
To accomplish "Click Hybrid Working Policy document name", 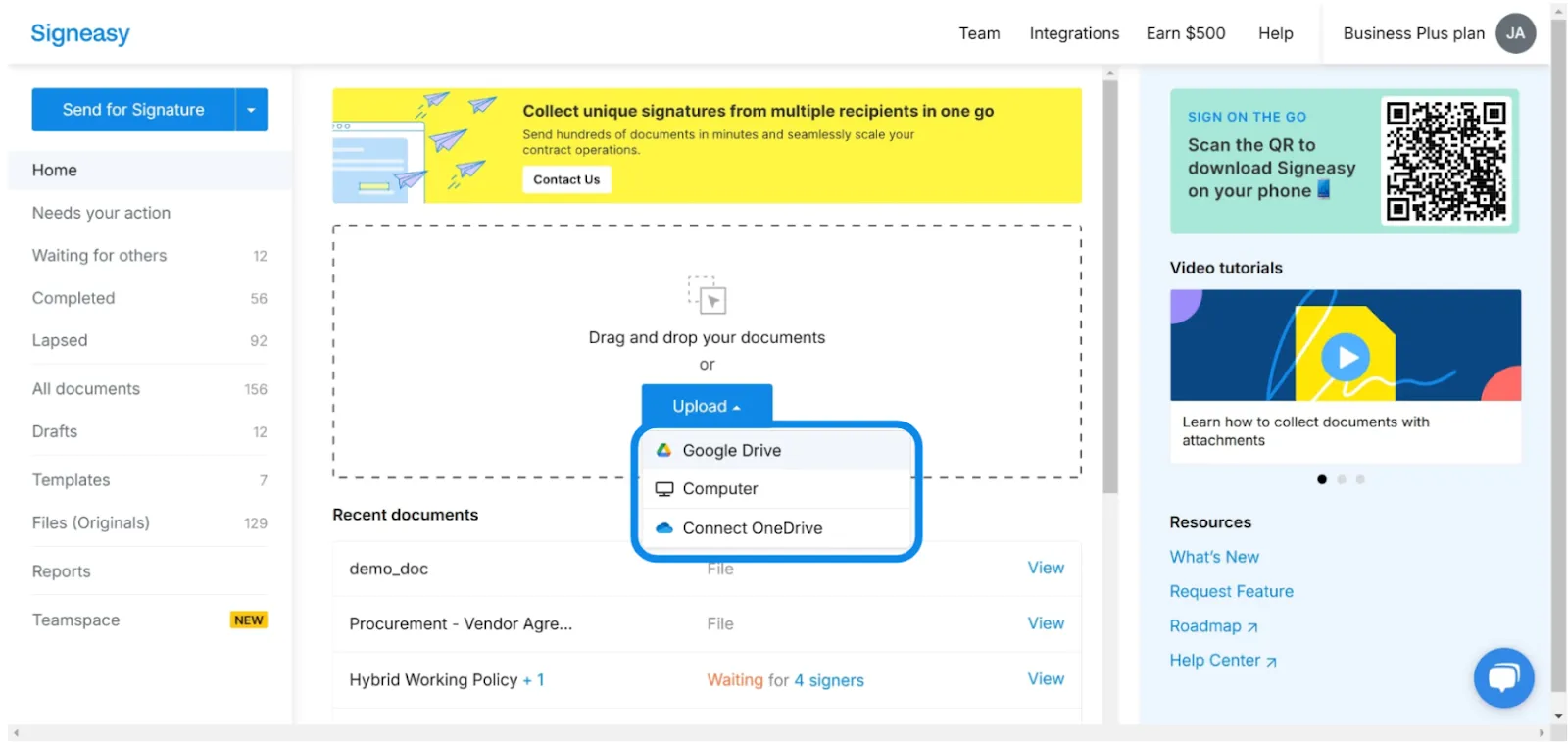I will [x=433, y=679].
